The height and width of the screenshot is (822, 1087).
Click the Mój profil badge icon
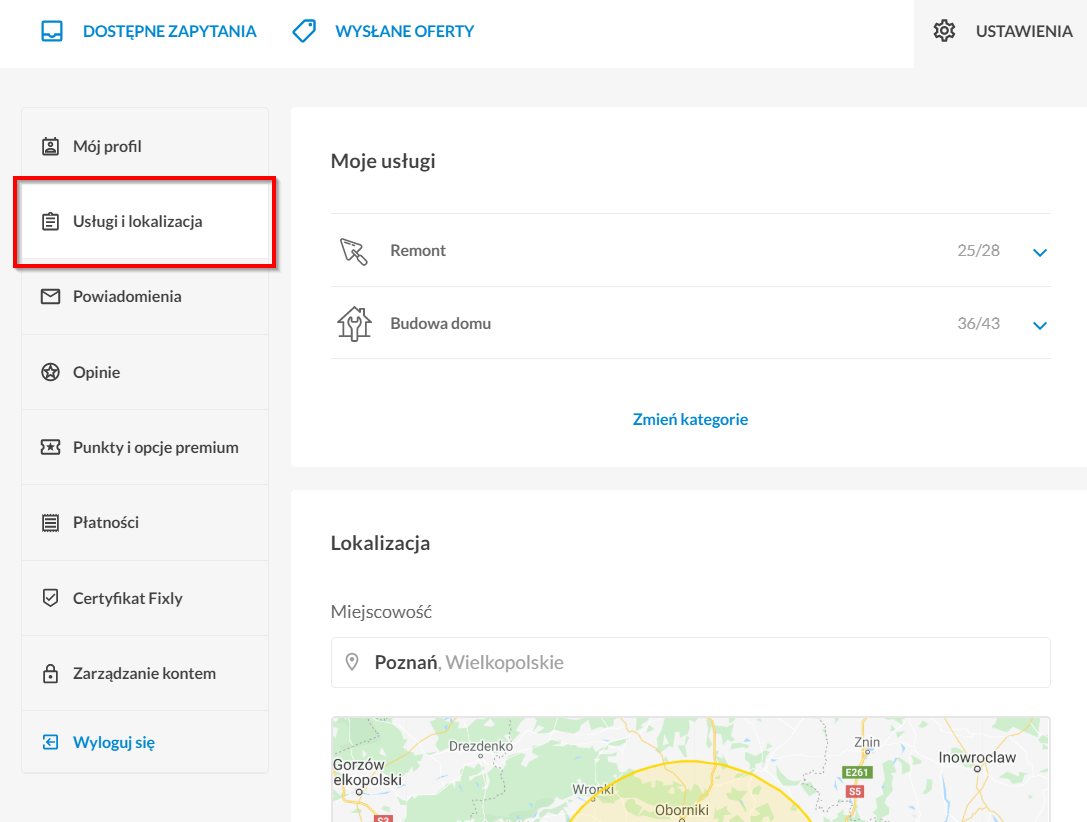click(51, 146)
